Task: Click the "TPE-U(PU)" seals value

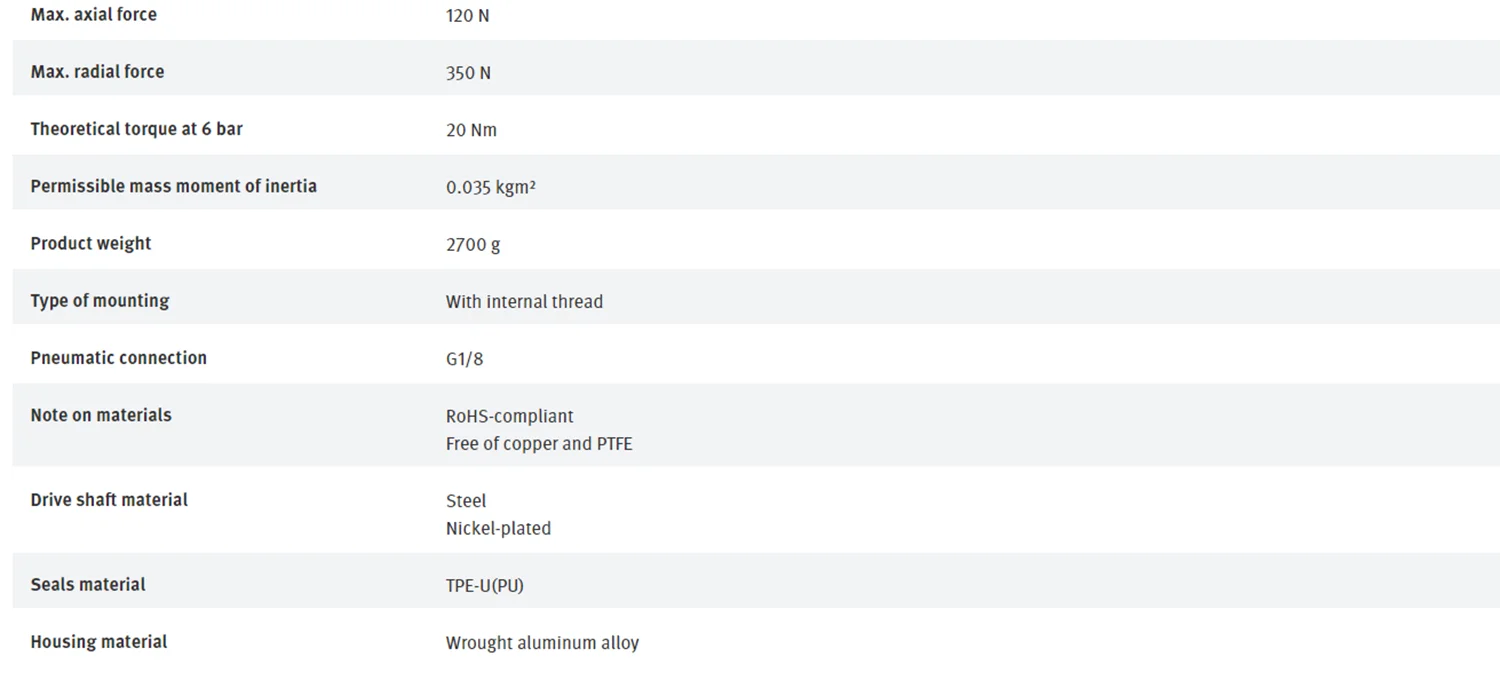Action: [x=484, y=585]
